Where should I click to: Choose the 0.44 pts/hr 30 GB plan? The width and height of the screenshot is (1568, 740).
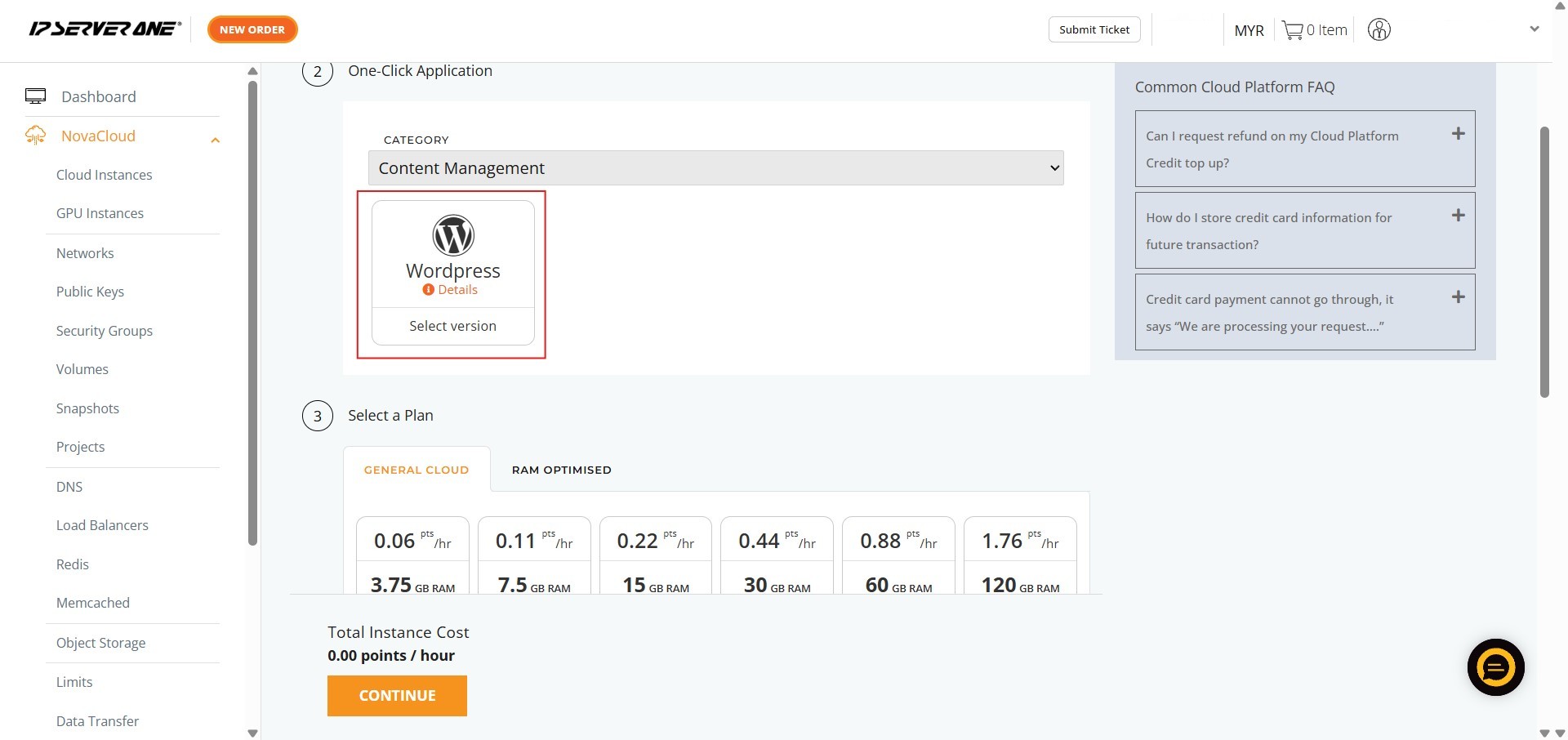(x=777, y=555)
